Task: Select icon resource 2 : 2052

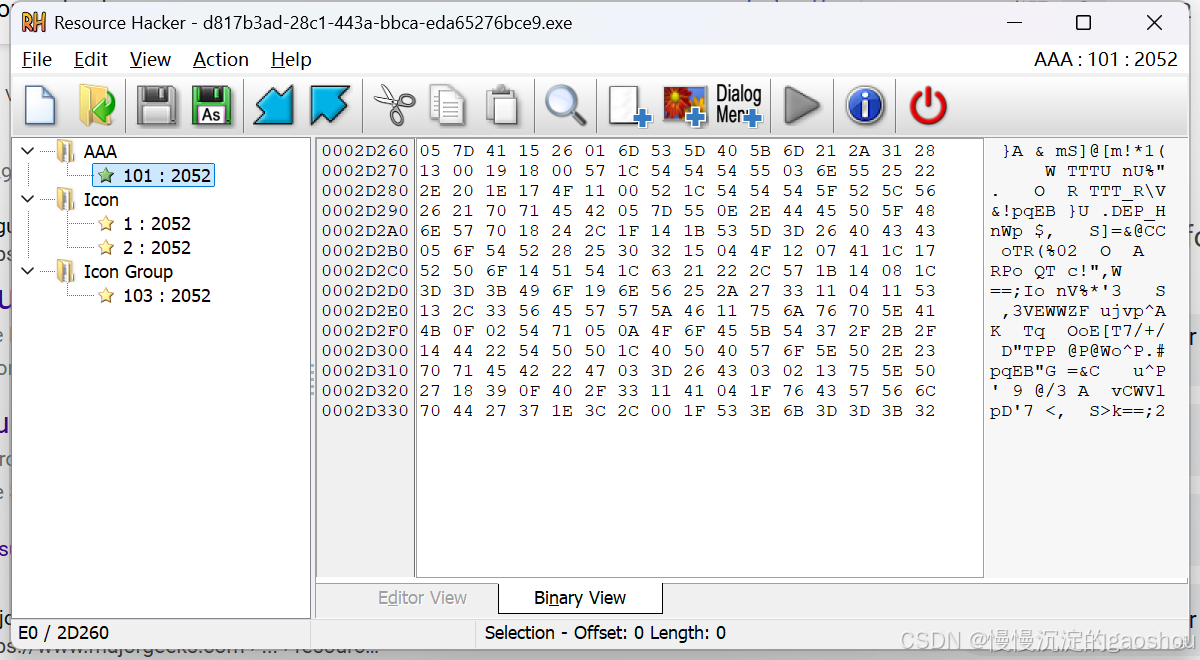Action: click(x=156, y=248)
